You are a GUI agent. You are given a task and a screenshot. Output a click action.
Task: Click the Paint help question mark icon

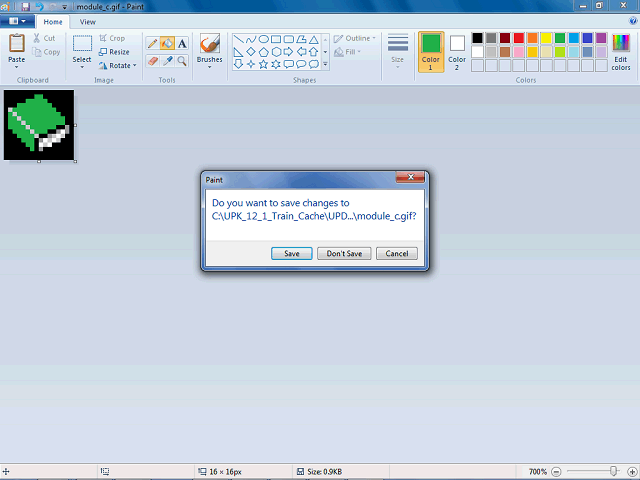pyautogui.click(x=633, y=21)
